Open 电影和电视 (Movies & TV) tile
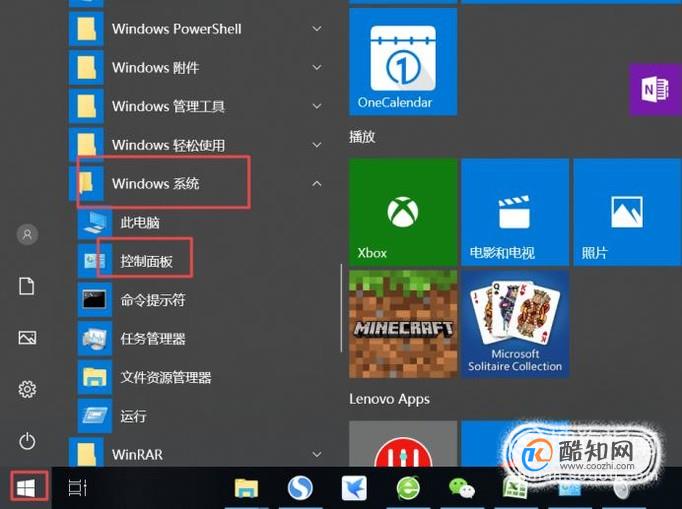 (515, 212)
